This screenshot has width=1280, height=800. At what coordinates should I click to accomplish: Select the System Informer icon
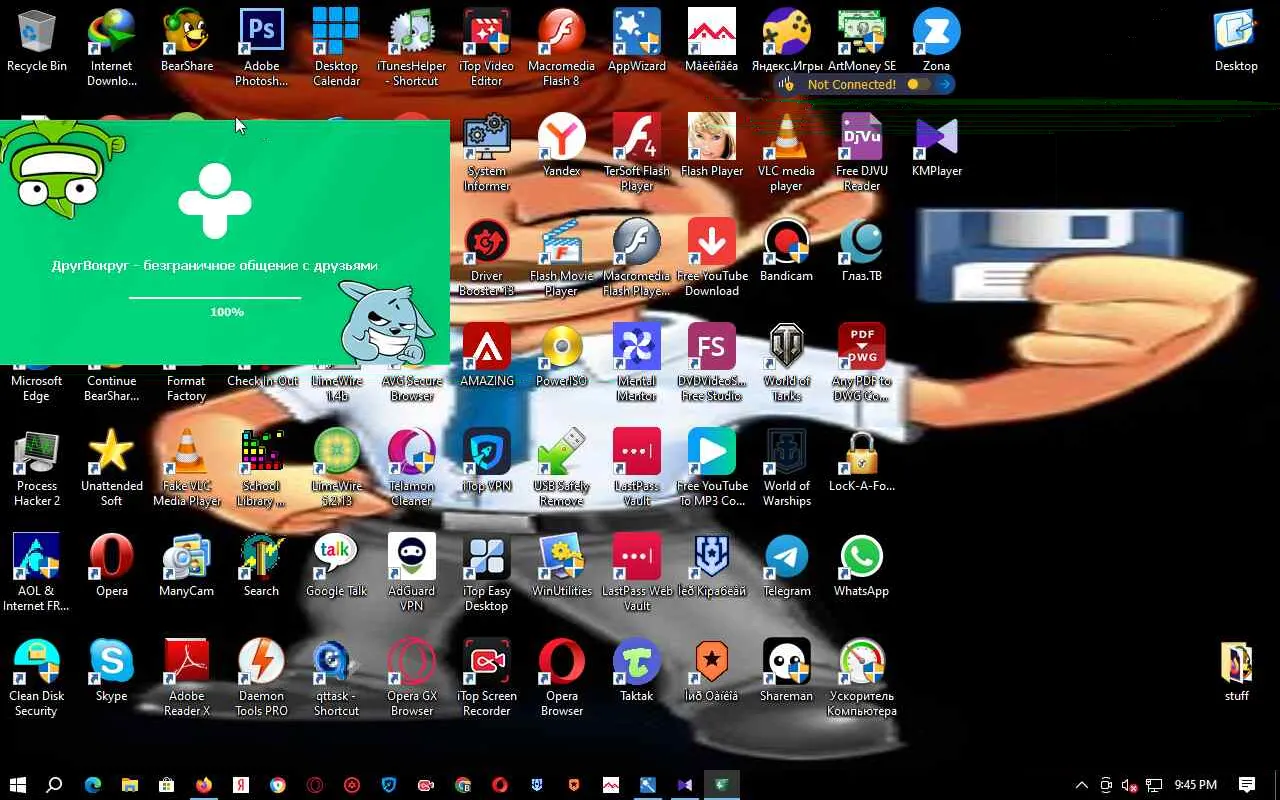pyautogui.click(x=487, y=153)
